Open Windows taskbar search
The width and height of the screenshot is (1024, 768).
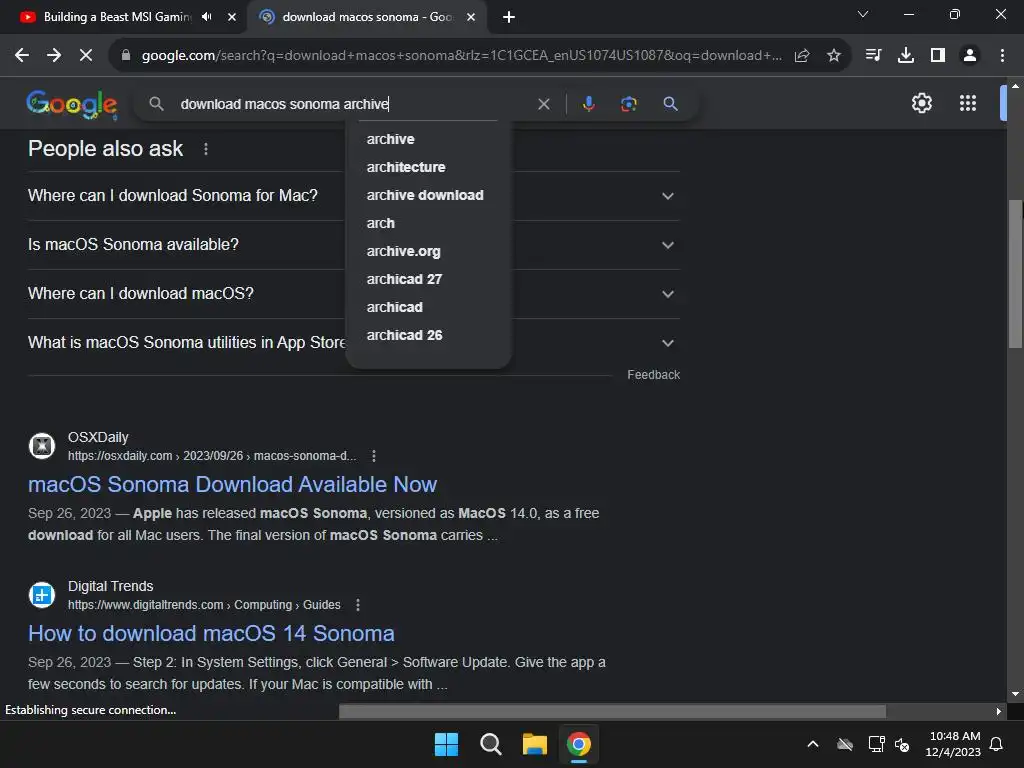(x=490, y=744)
